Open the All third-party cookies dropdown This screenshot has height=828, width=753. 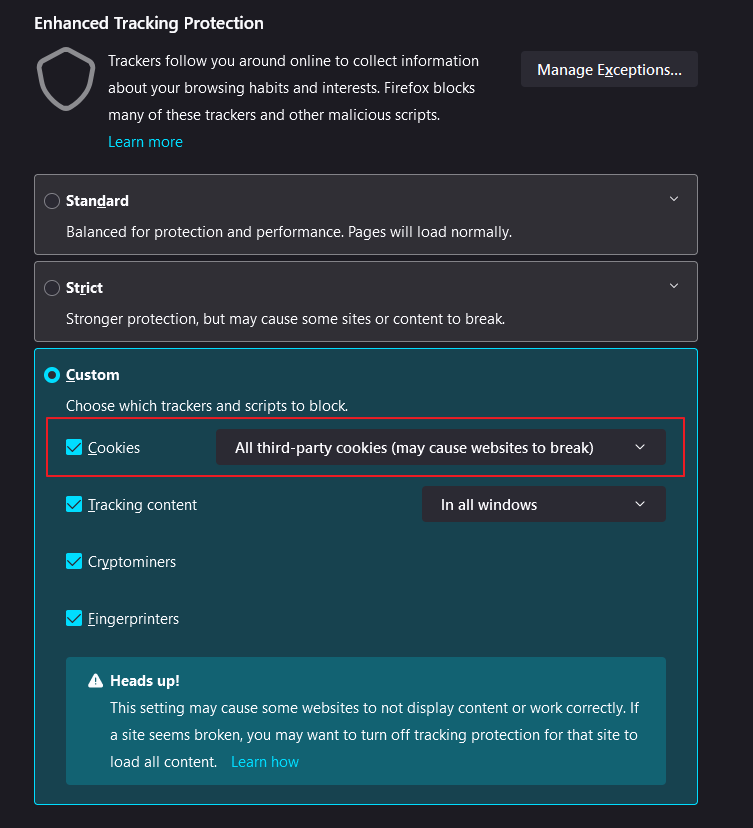pos(440,447)
